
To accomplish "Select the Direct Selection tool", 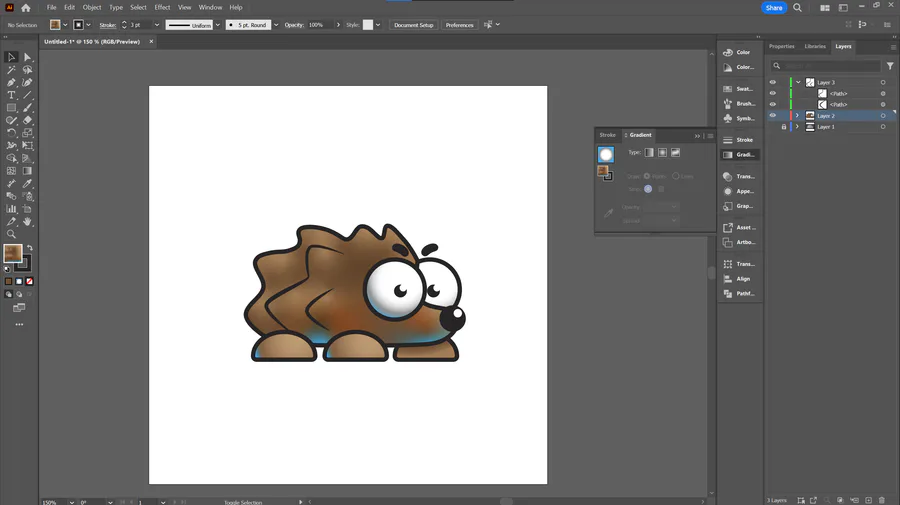I will (27, 57).
